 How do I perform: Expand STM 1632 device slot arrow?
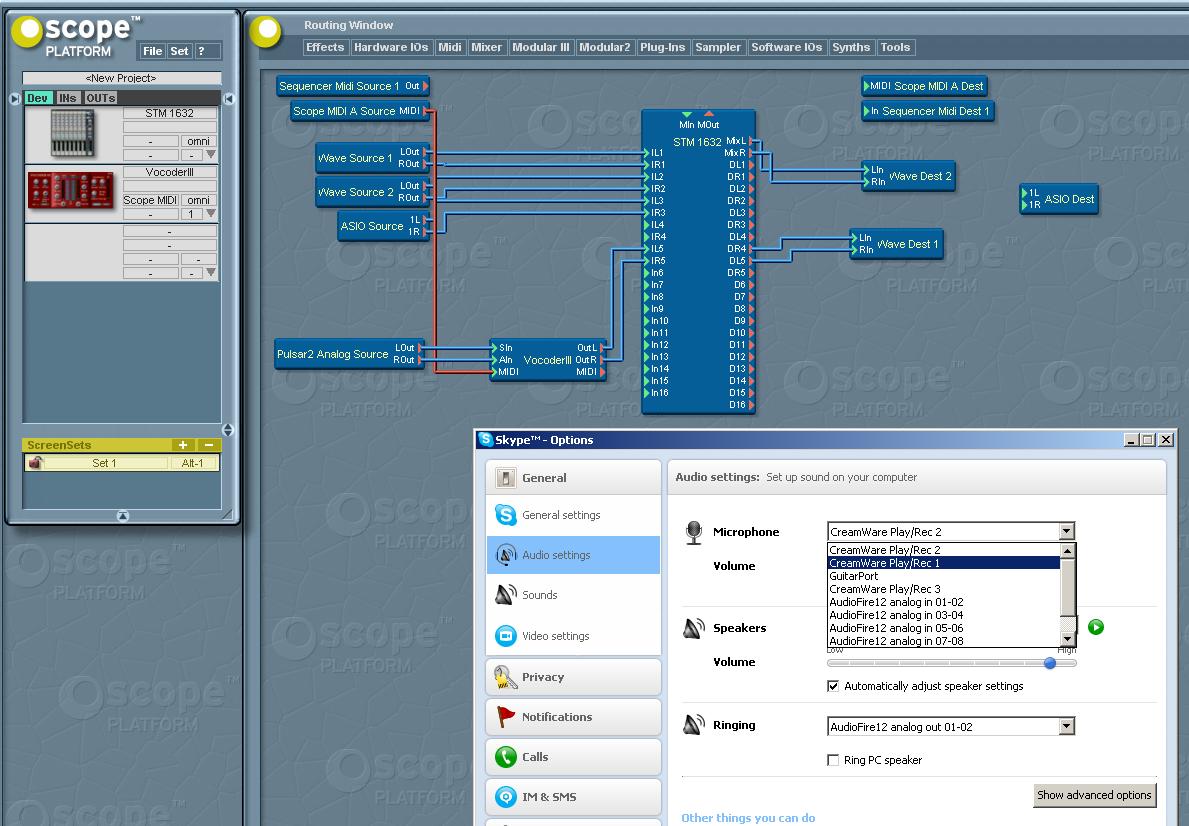[211, 155]
